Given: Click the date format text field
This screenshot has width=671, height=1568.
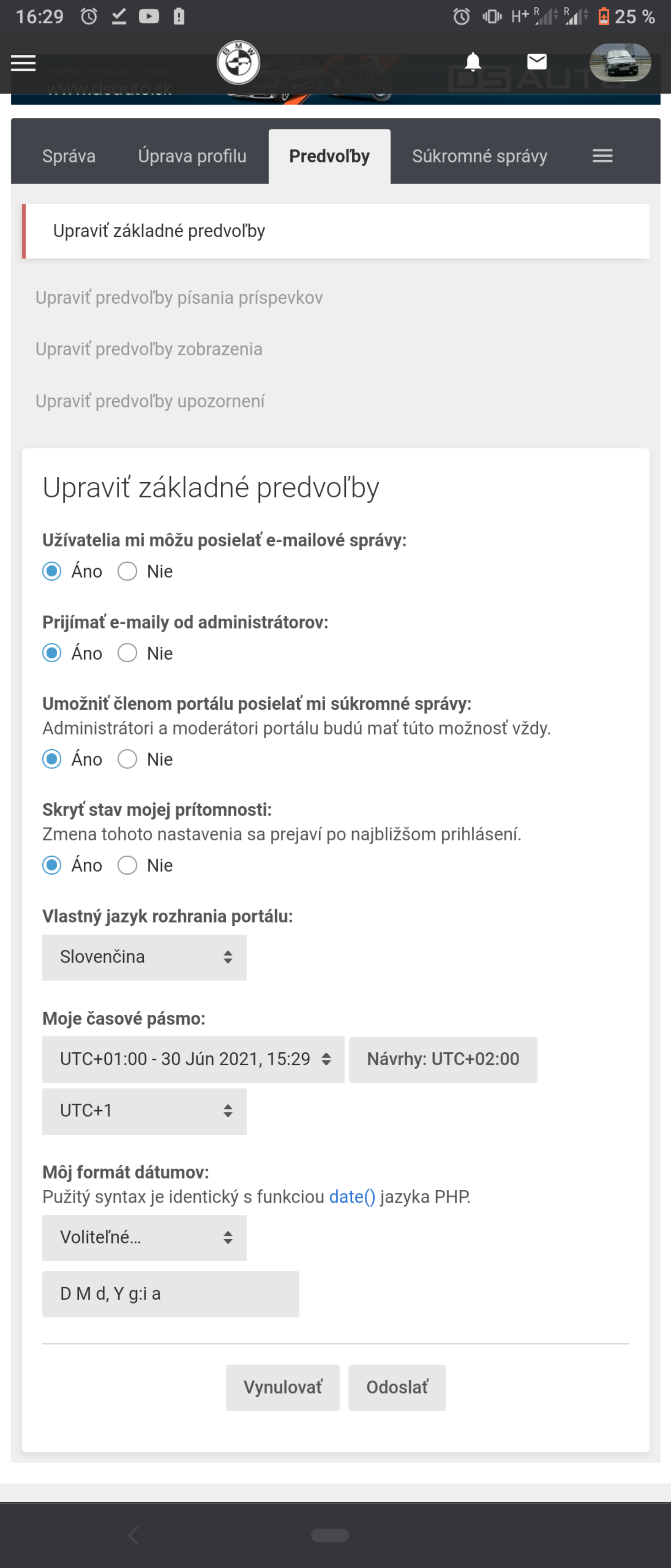Looking at the screenshot, I should pos(170,1294).
